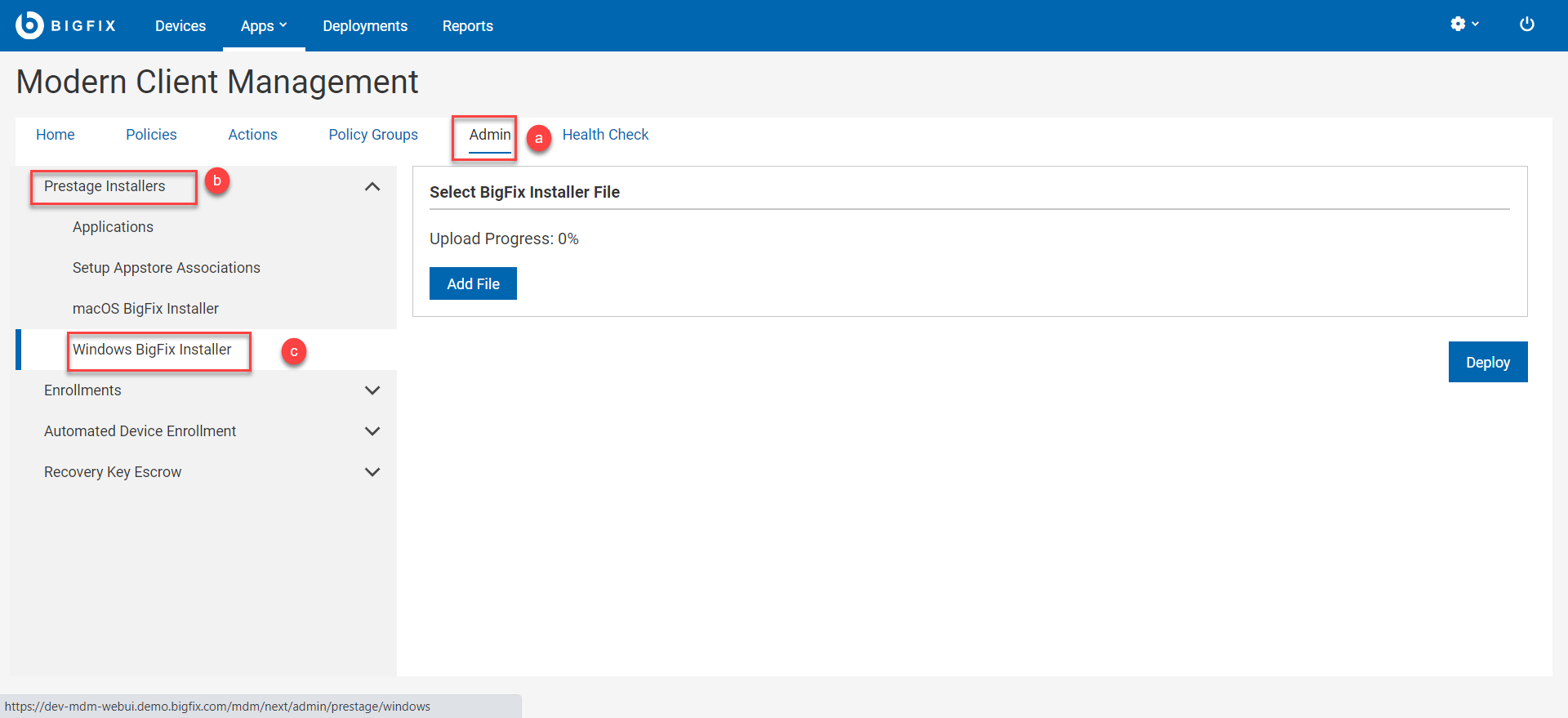Expand the Recovery Key Escrow chevron
This screenshot has height=718, width=1568.
pyautogui.click(x=372, y=472)
